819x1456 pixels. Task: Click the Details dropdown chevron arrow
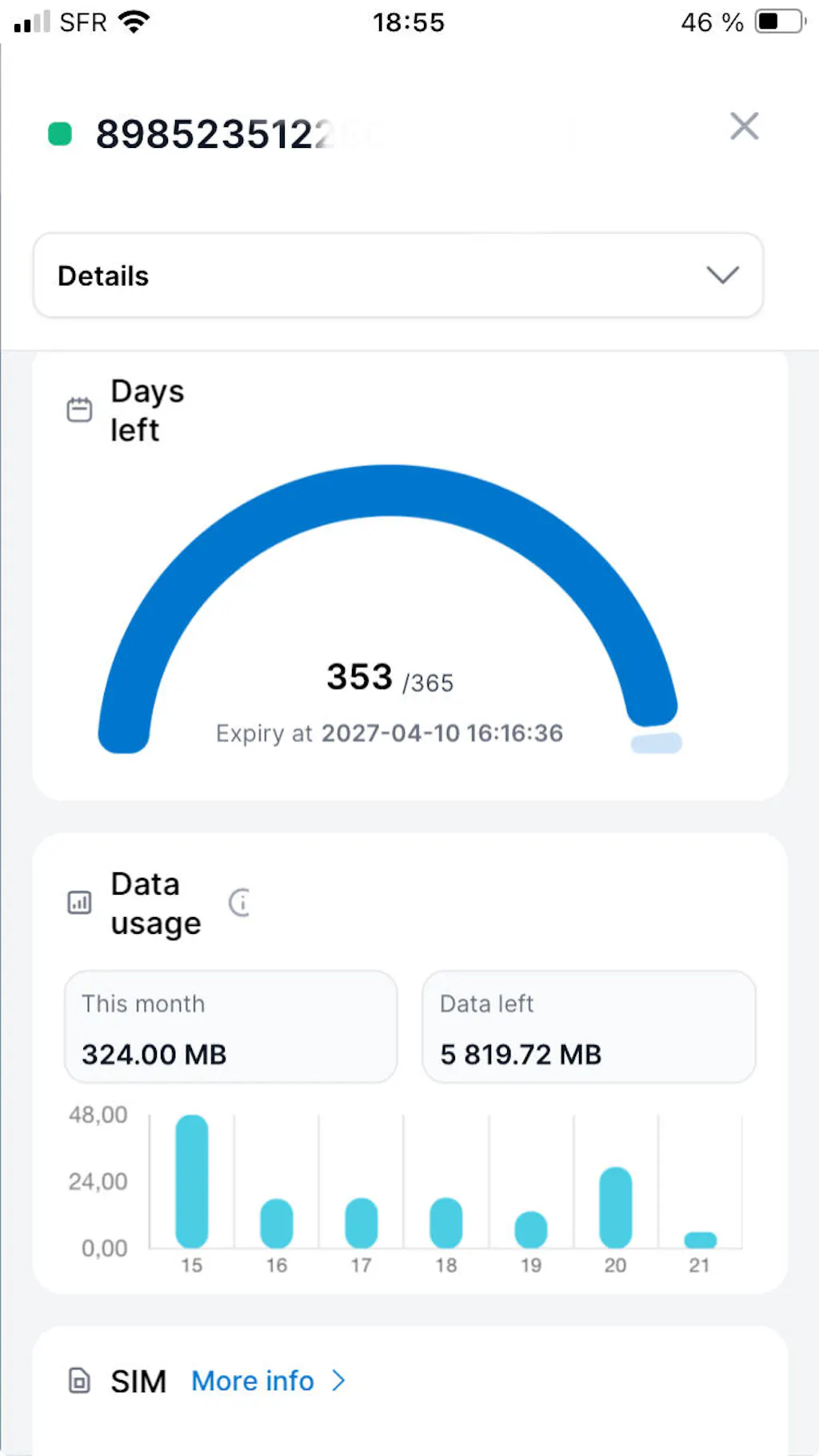[722, 275]
